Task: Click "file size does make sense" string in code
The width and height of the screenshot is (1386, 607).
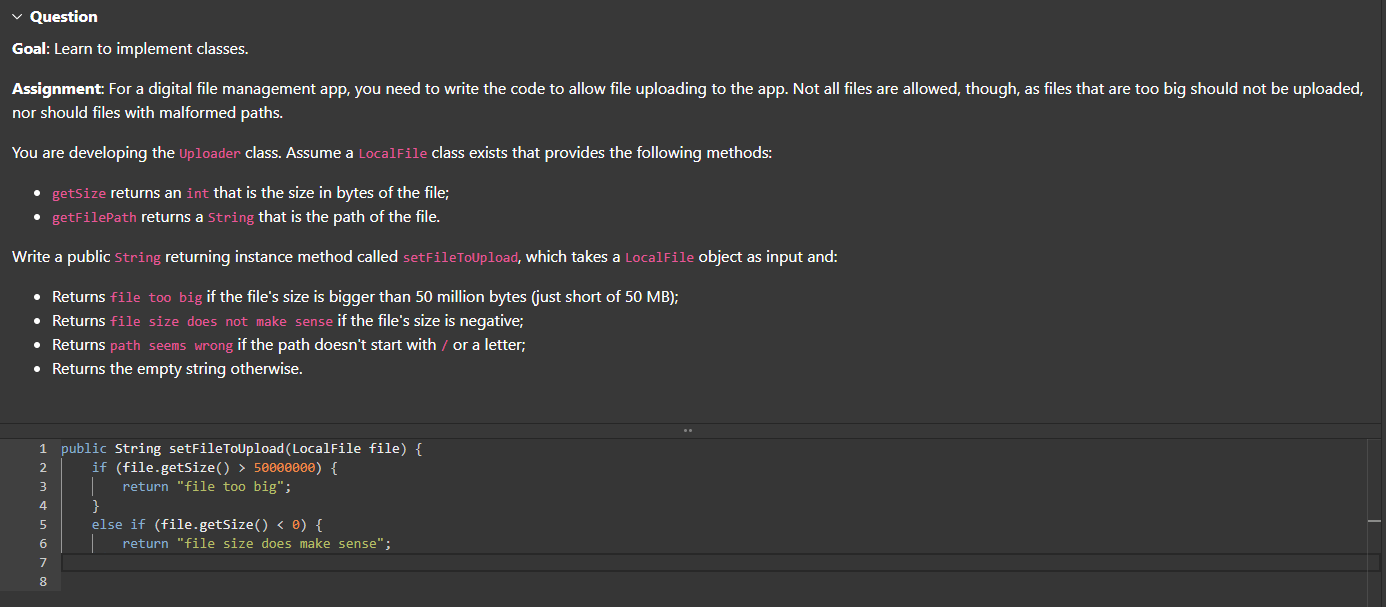Action: pos(279,544)
